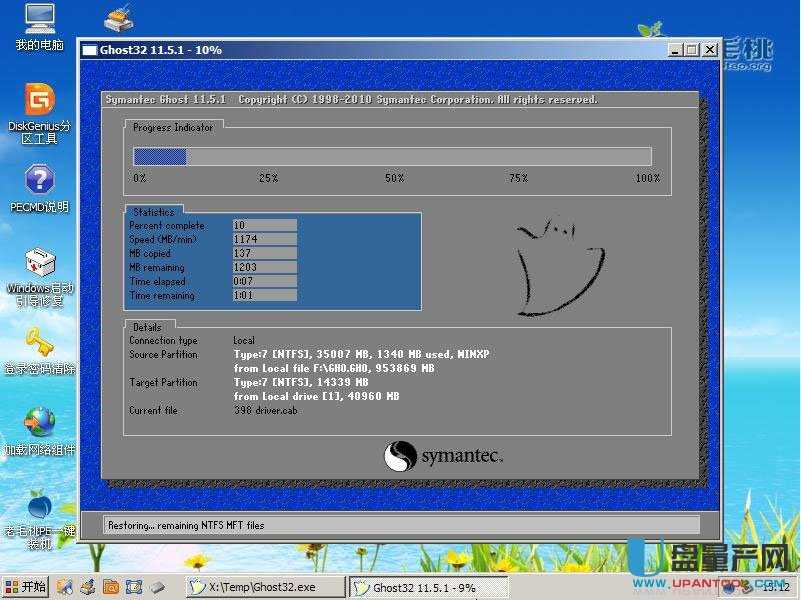801x600 pixels.
Task: Click the Symantec logo in Ghost
Action: pyautogui.click(x=443, y=456)
